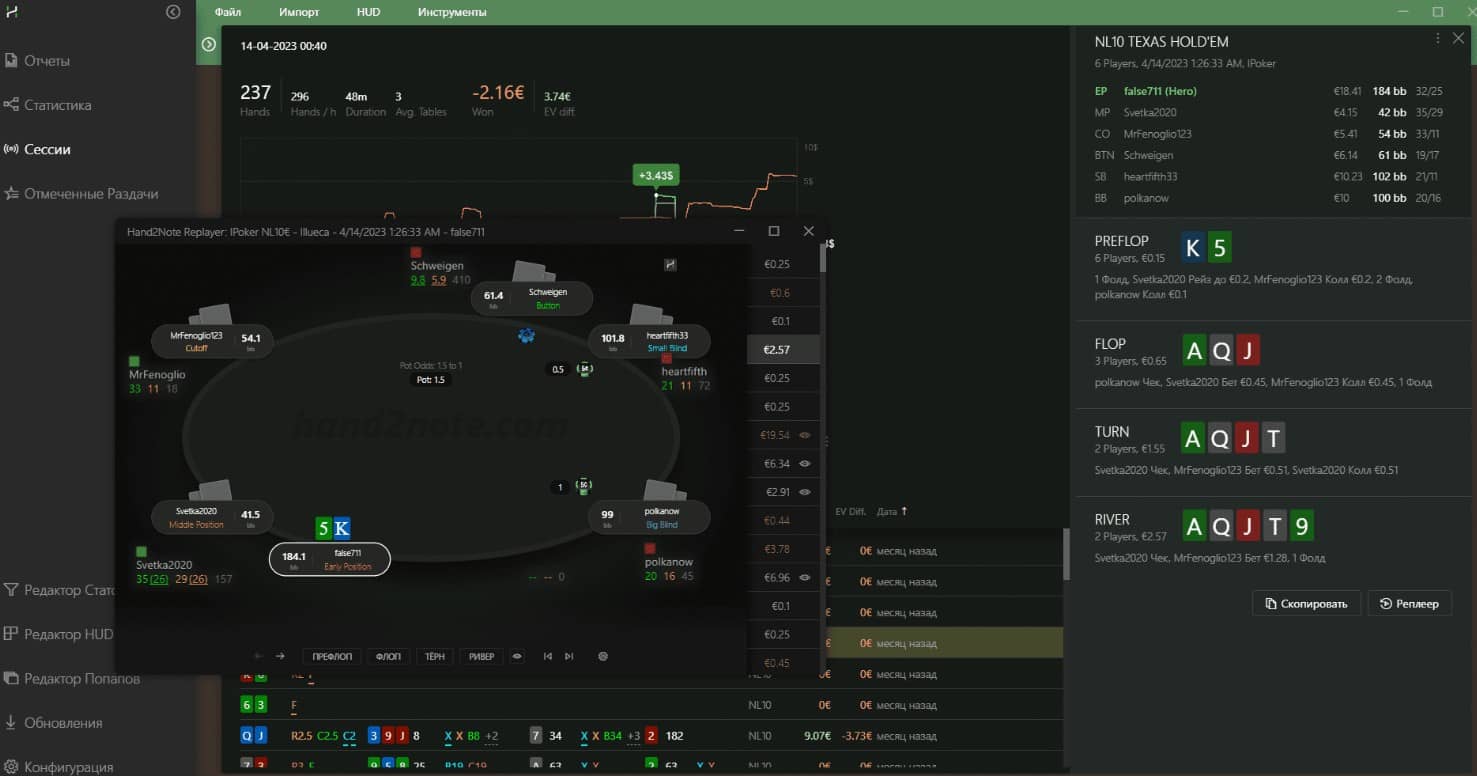Image resolution: width=1477 pixels, height=776 pixels.
Task: Toggle the eye icon in replayer controls
Action: [517, 657]
